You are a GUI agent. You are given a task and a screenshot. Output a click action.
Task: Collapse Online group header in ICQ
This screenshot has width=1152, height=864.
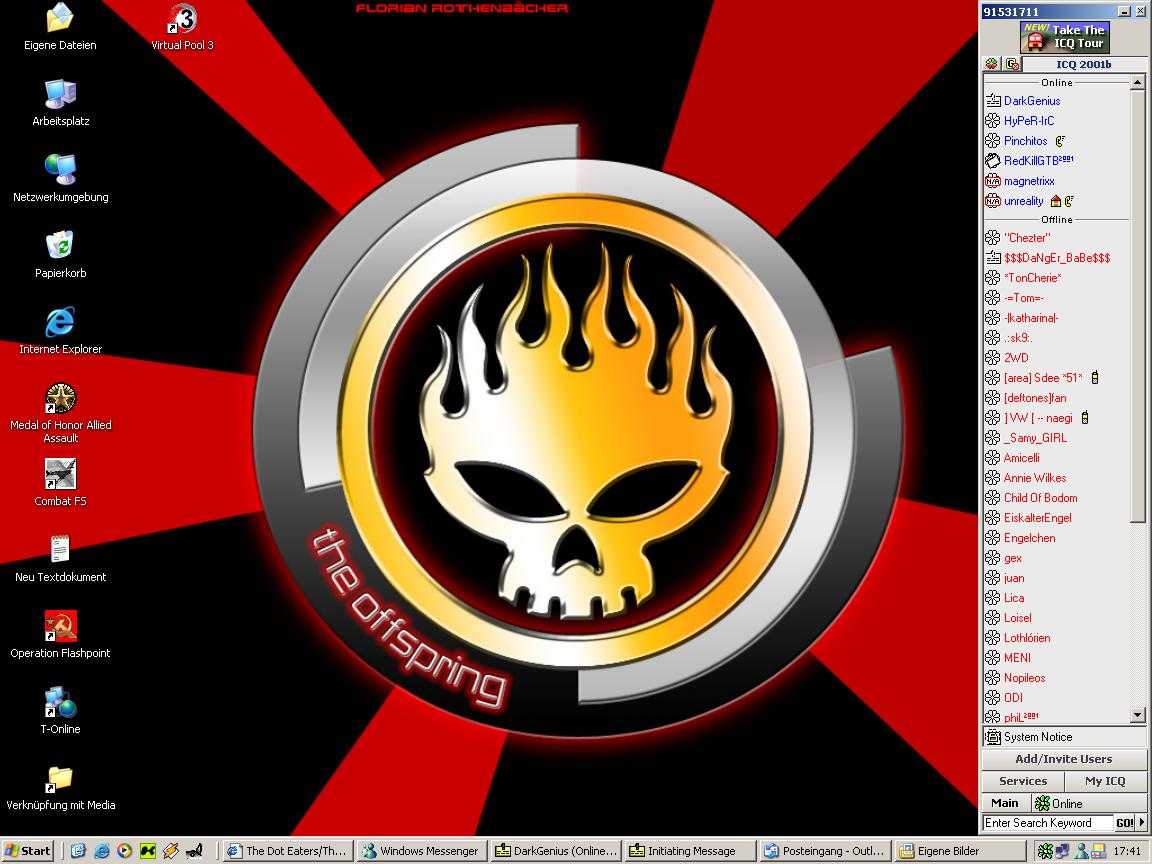[1056, 82]
